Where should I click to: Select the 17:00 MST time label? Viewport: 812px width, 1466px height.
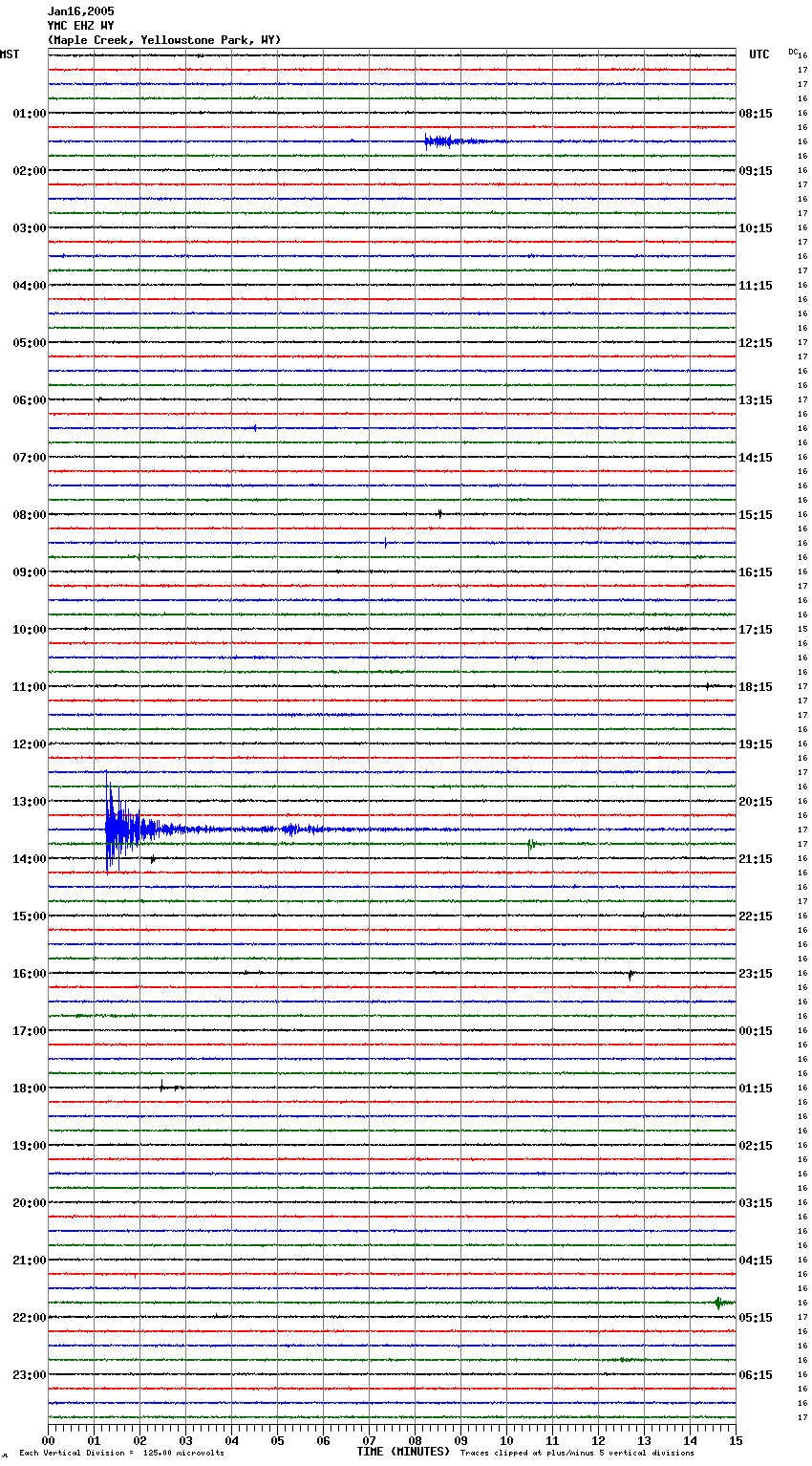coord(30,1031)
